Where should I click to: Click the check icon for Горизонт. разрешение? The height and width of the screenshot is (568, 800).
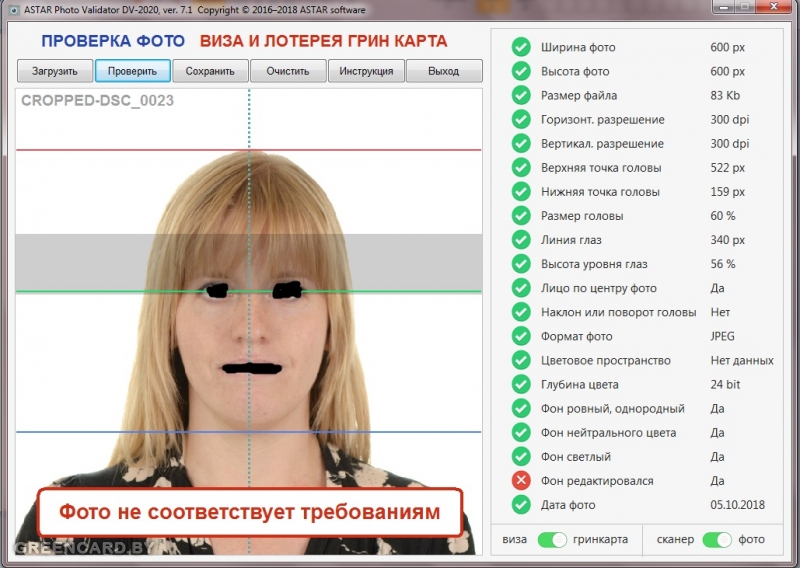pyautogui.click(x=521, y=119)
